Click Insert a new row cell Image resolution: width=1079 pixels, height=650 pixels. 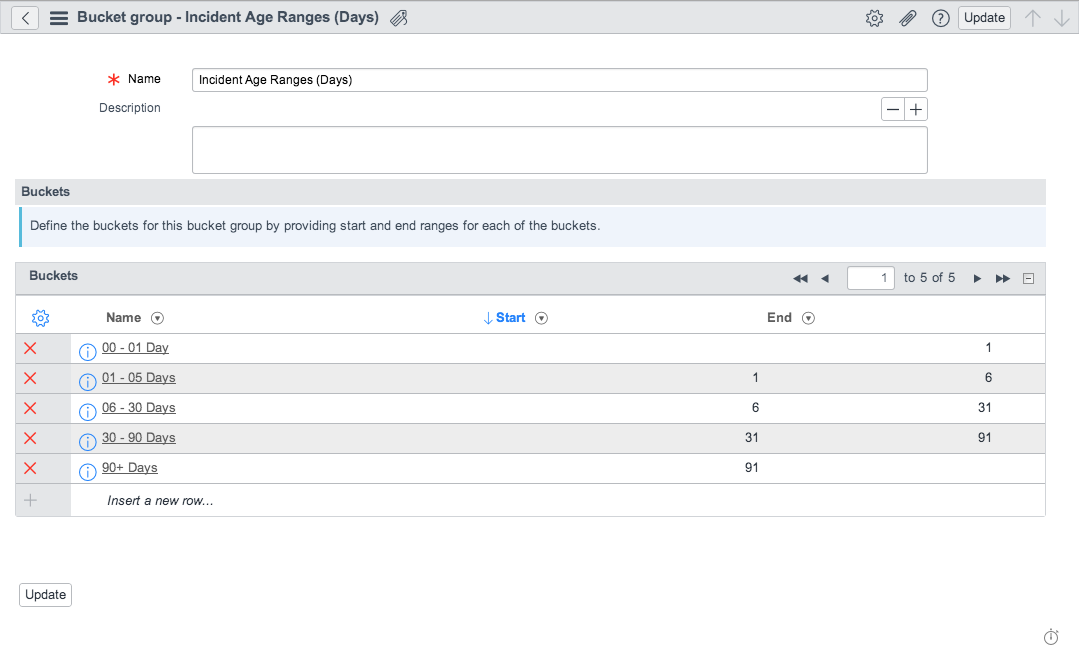pyautogui.click(x=160, y=501)
